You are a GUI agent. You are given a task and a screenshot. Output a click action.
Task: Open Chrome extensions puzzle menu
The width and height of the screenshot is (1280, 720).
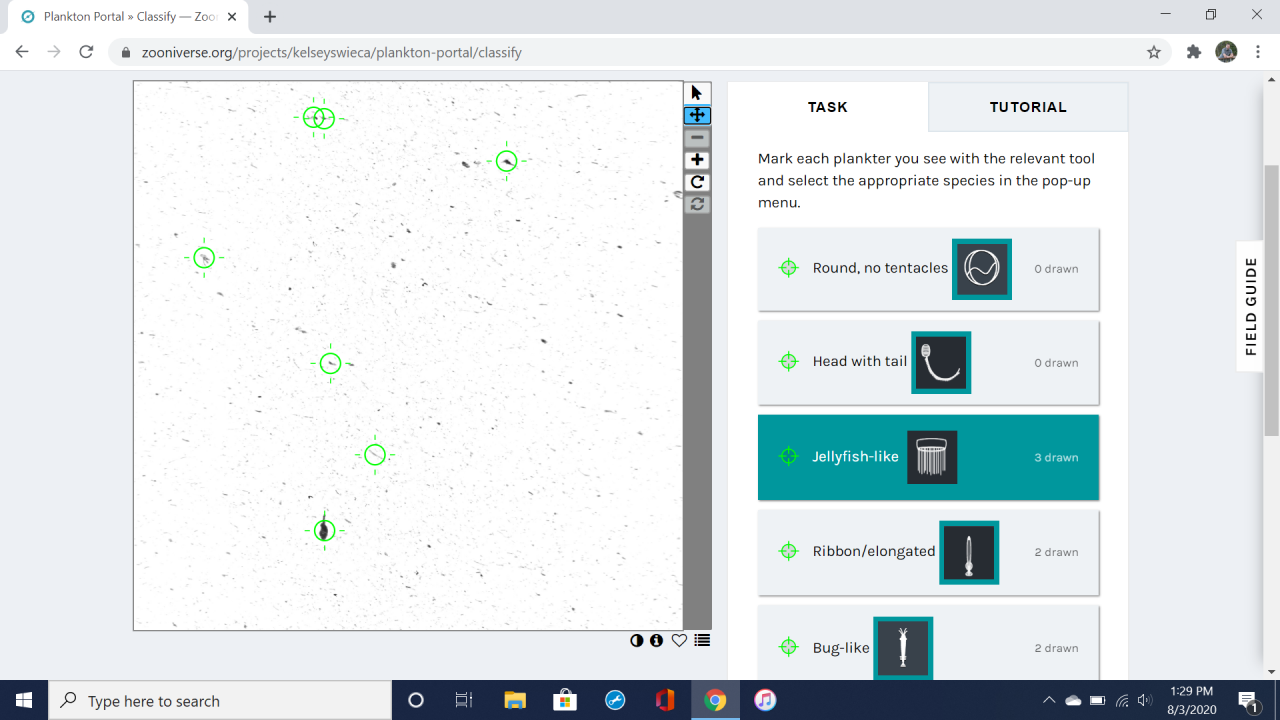tap(1193, 52)
